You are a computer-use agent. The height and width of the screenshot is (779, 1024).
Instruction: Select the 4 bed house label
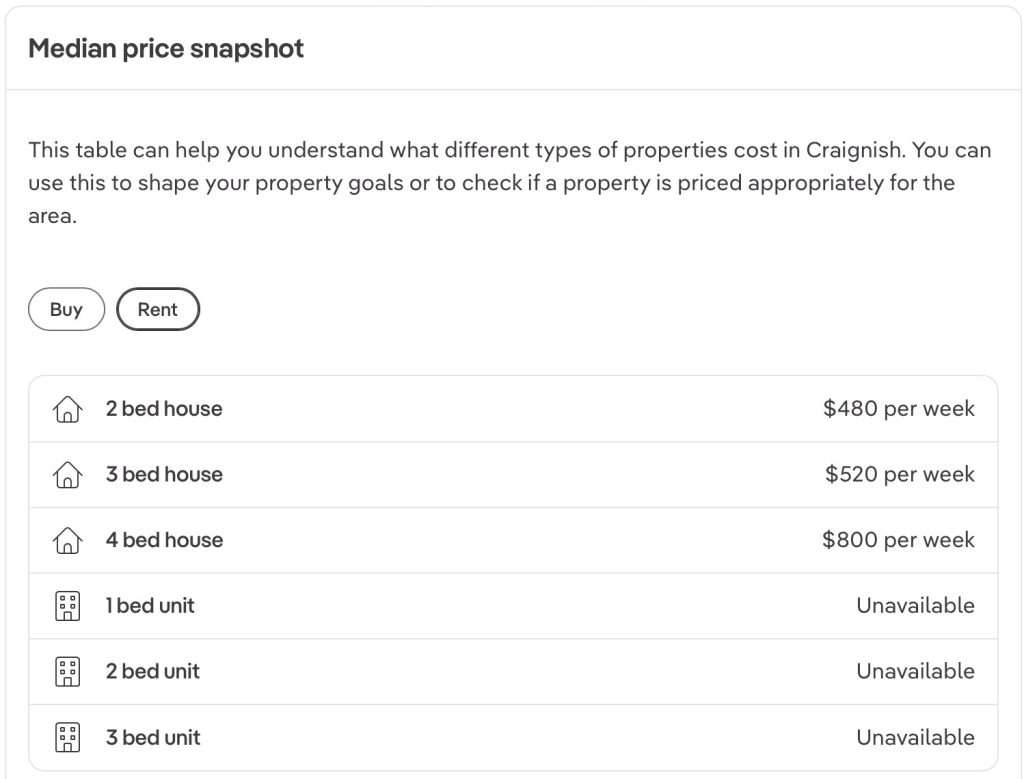(x=164, y=541)
